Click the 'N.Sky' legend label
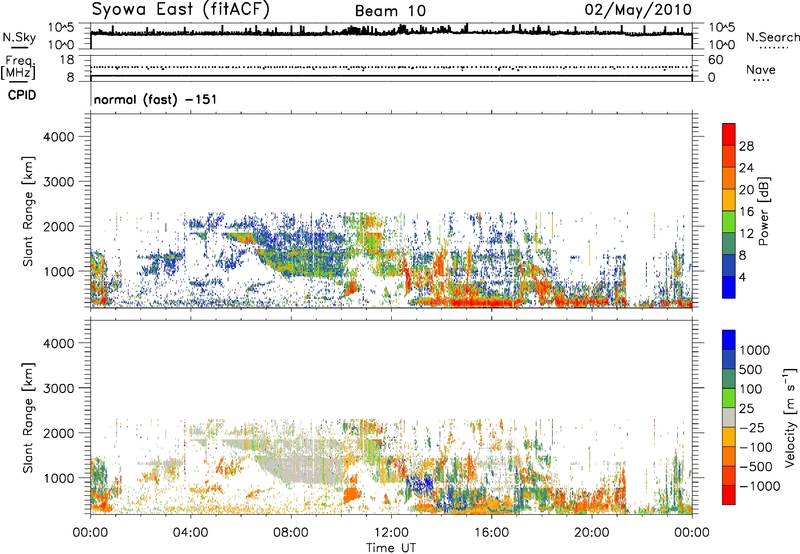Viewport: 800px width, 554px height. pos(19,37)
